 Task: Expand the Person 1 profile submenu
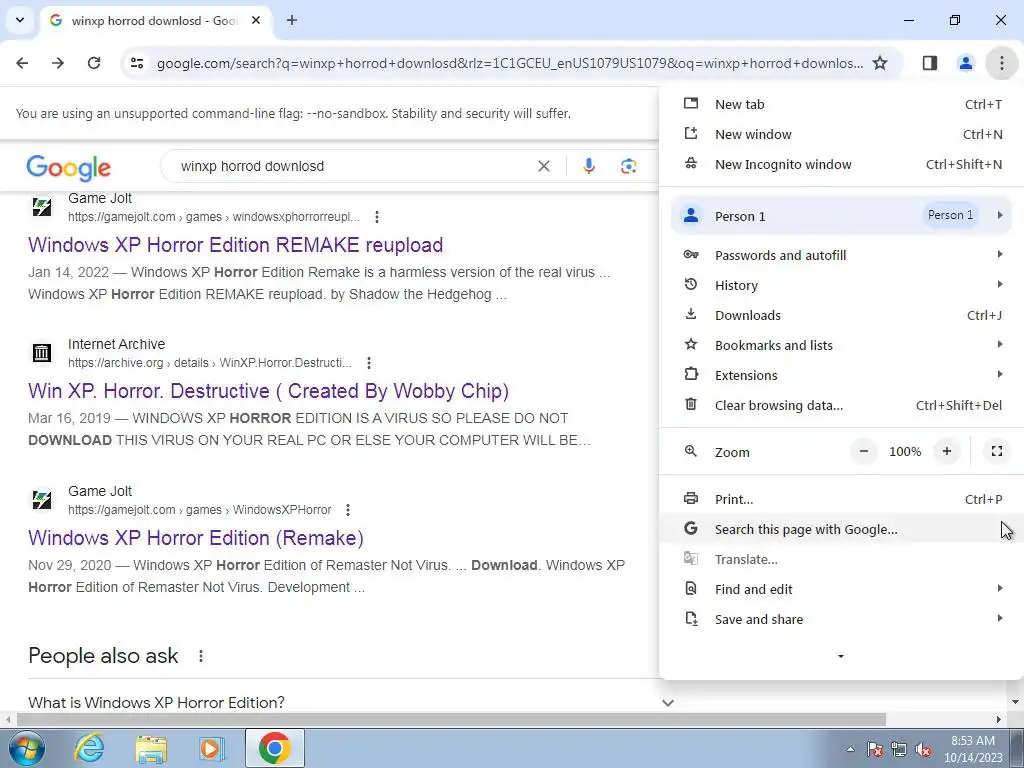(x=841, y=216)
